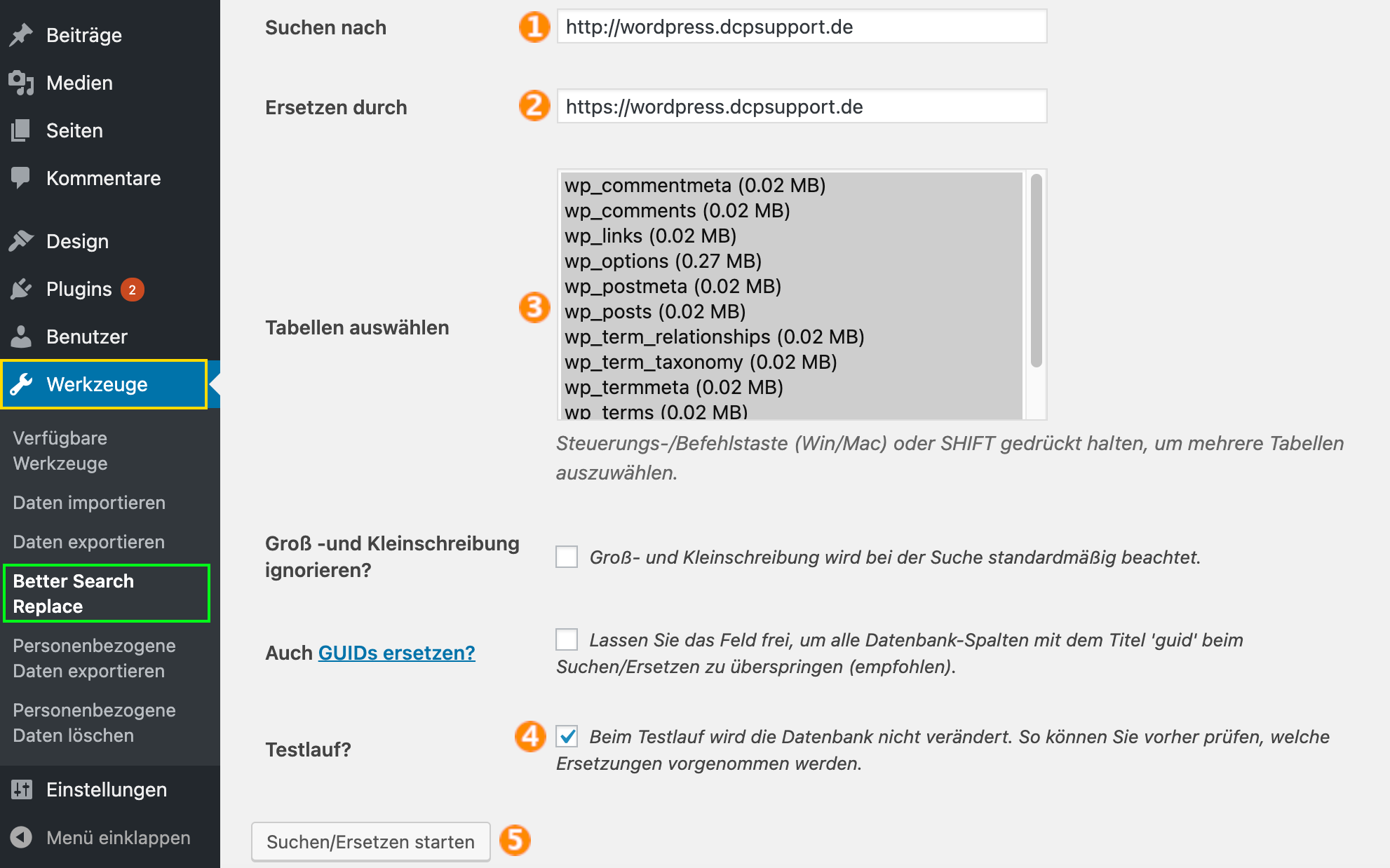1390x868 pixels.
Task: Open Plugins via the plug icon
Action: [x=22, y=289]
